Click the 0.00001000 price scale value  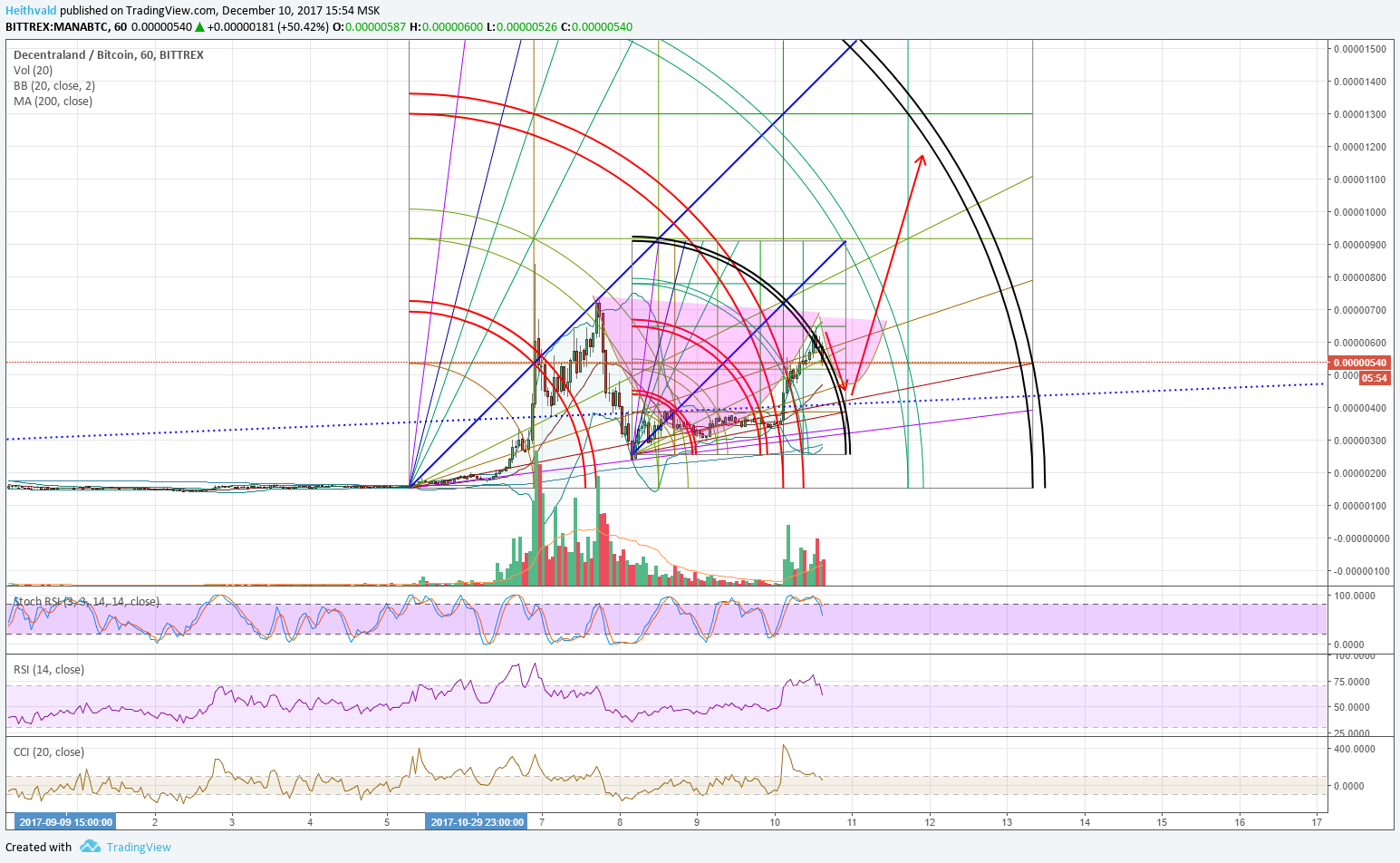1359,212
